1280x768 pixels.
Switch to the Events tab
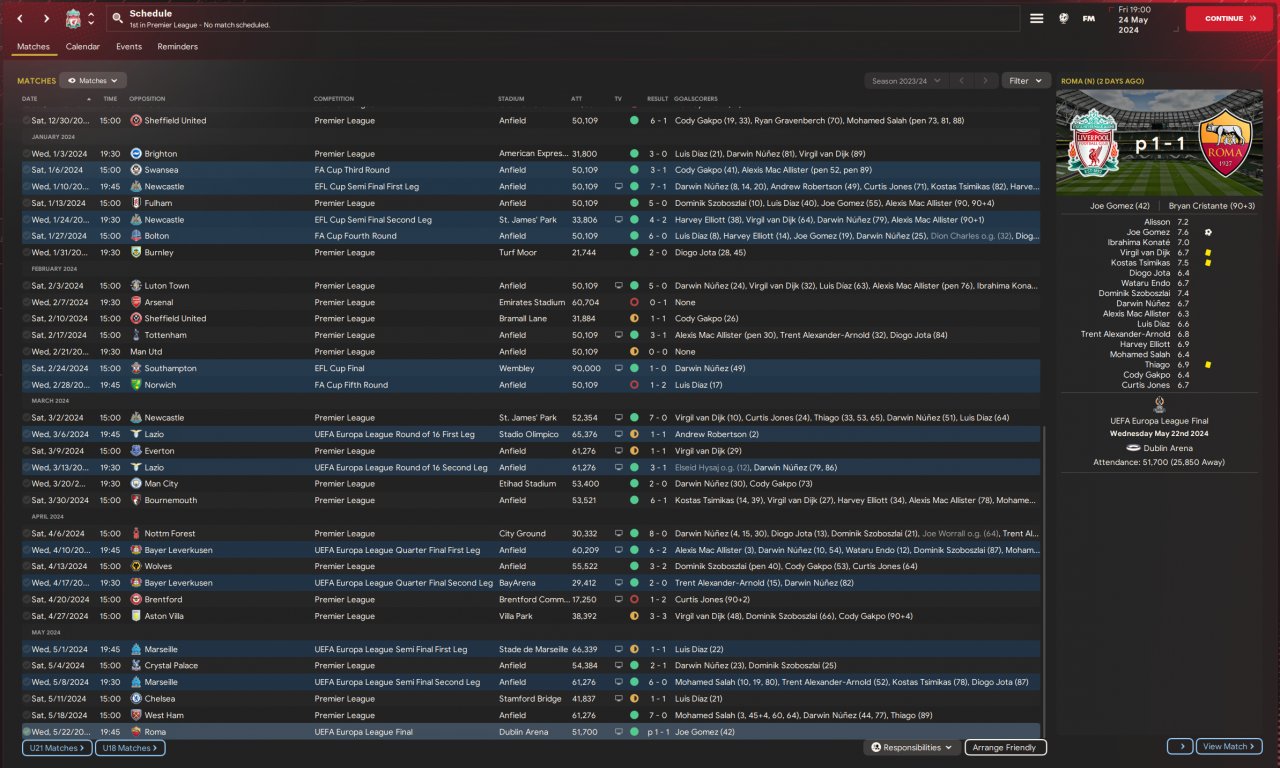tap(129, 47)
